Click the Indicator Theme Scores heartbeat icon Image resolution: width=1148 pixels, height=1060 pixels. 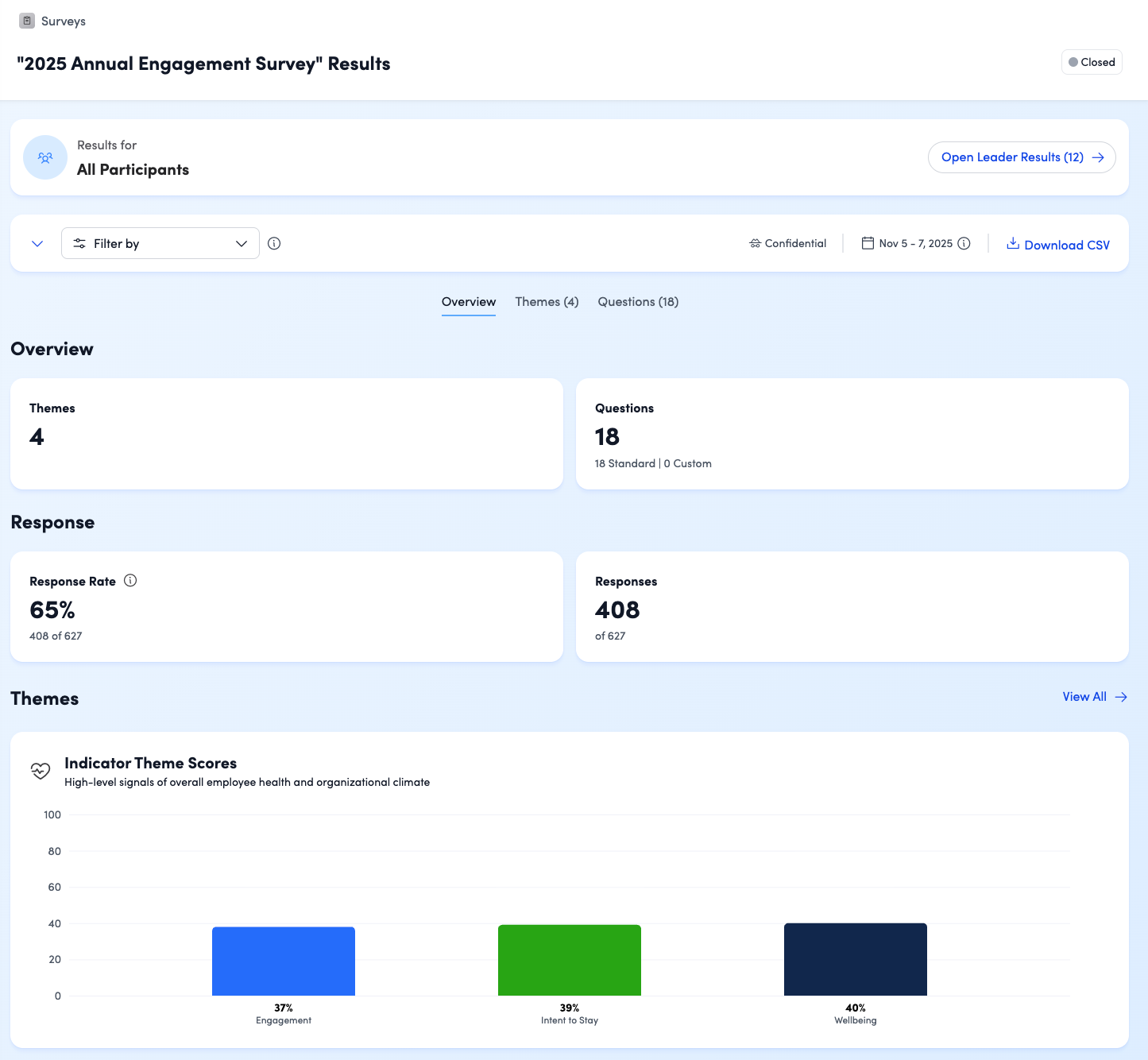41,771
